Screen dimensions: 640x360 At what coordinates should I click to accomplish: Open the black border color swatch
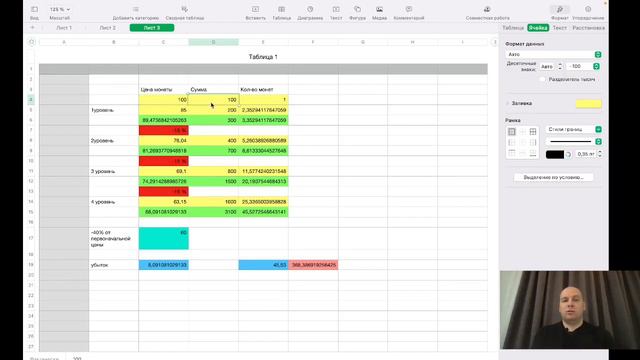pyautogui.click(x=555, y=154)
